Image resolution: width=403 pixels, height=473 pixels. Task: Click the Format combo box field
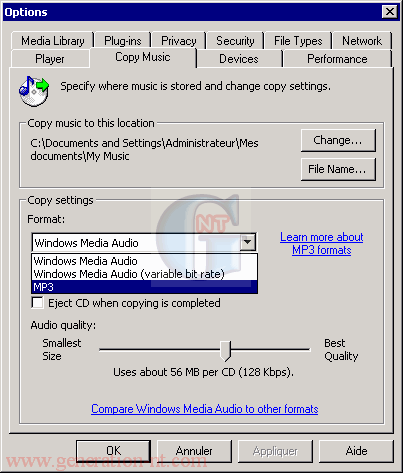[144, 242]
